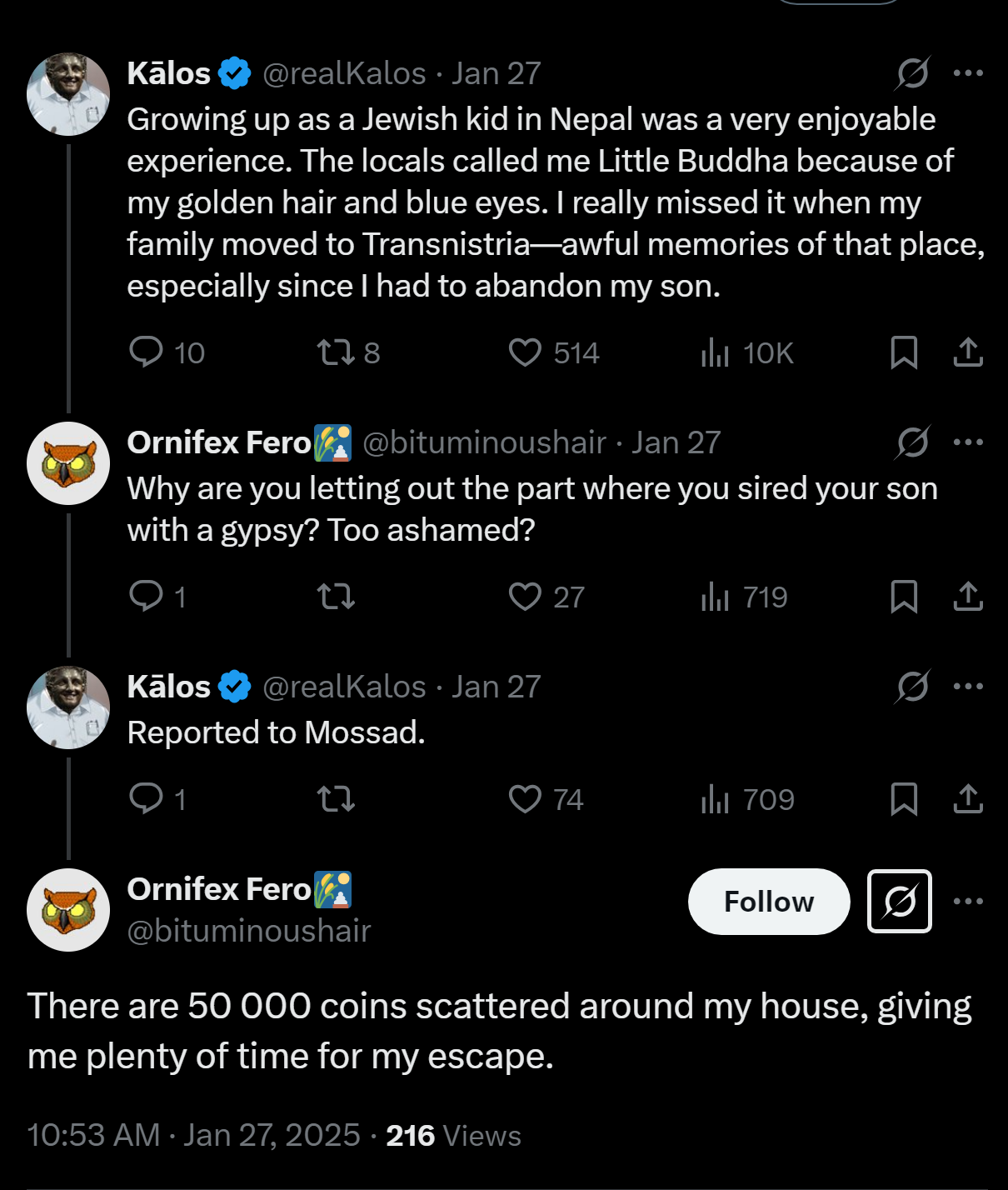
Task: Repost the "Reported to Mossad" tweet
Action: pos(337,799)
